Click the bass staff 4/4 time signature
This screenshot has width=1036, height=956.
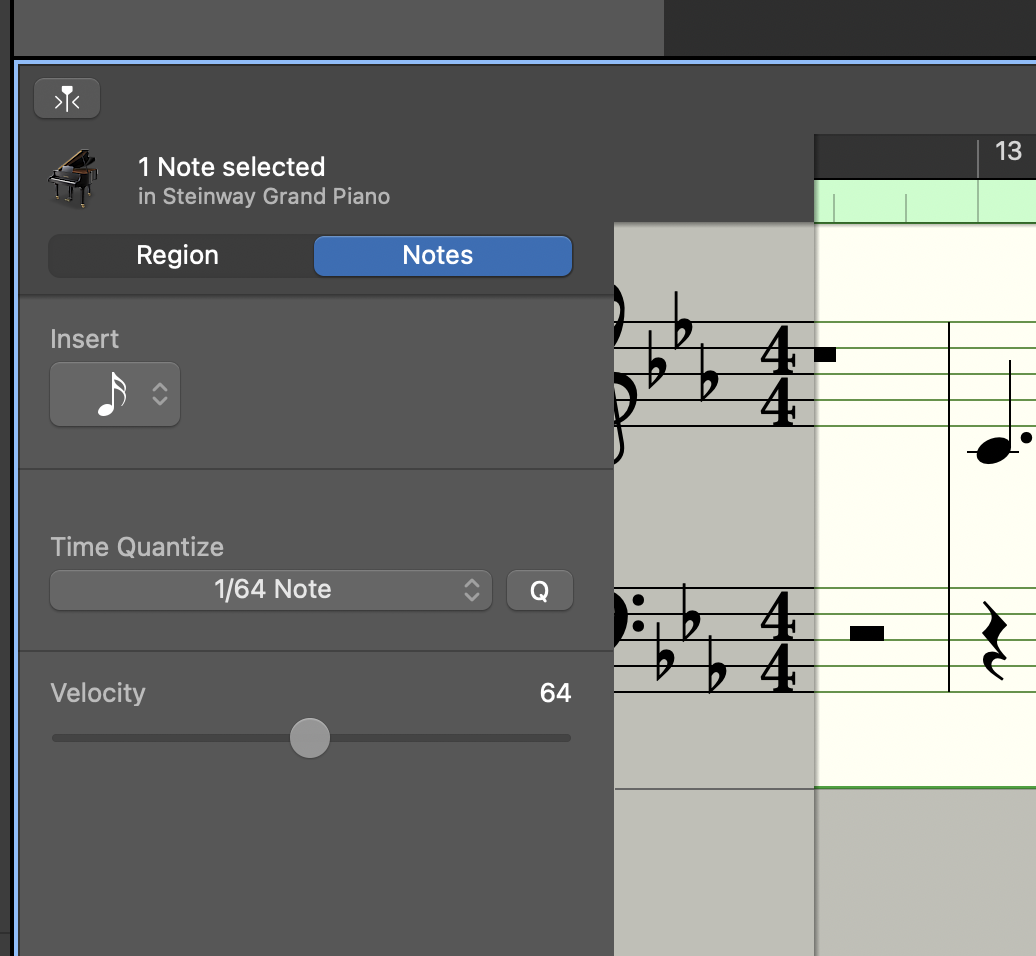(x=778, y=641)
